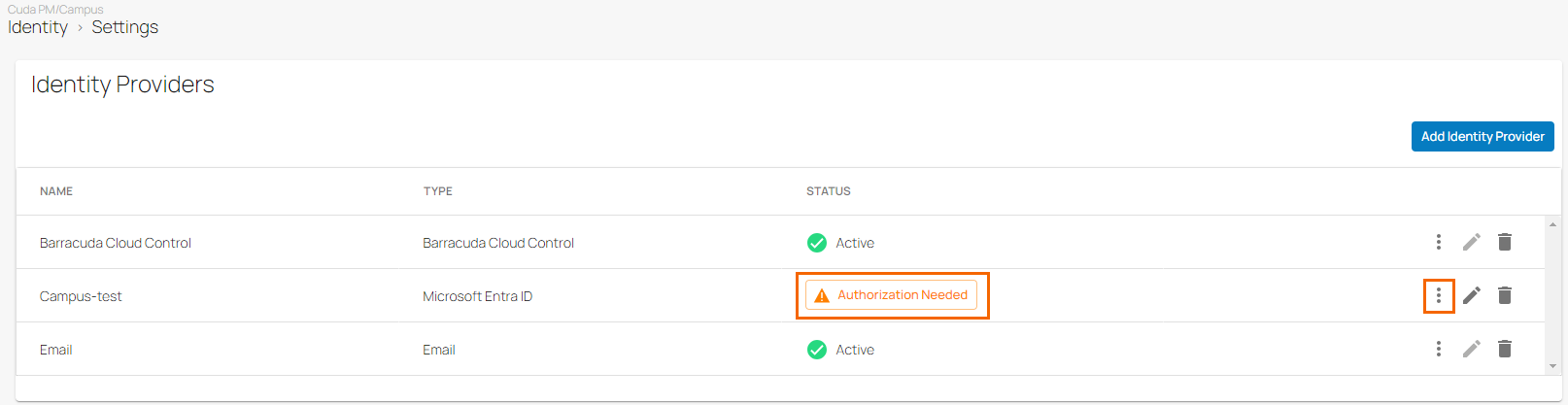The image size is (1568, 405).
Task: Go to Identity in the breadcrumb
Action: (38, 27)
